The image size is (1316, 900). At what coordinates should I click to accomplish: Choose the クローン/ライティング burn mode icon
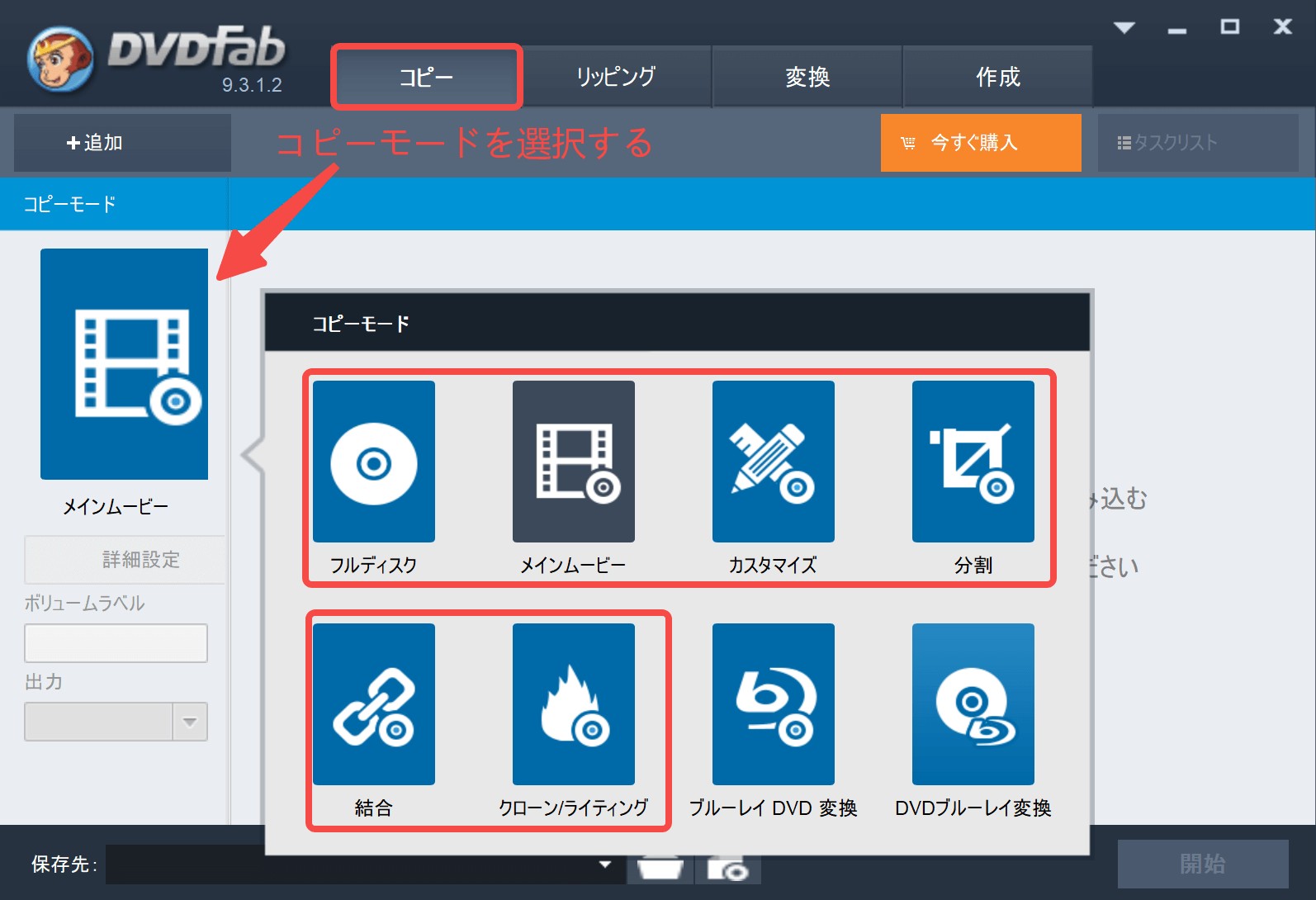pos(573,704)
